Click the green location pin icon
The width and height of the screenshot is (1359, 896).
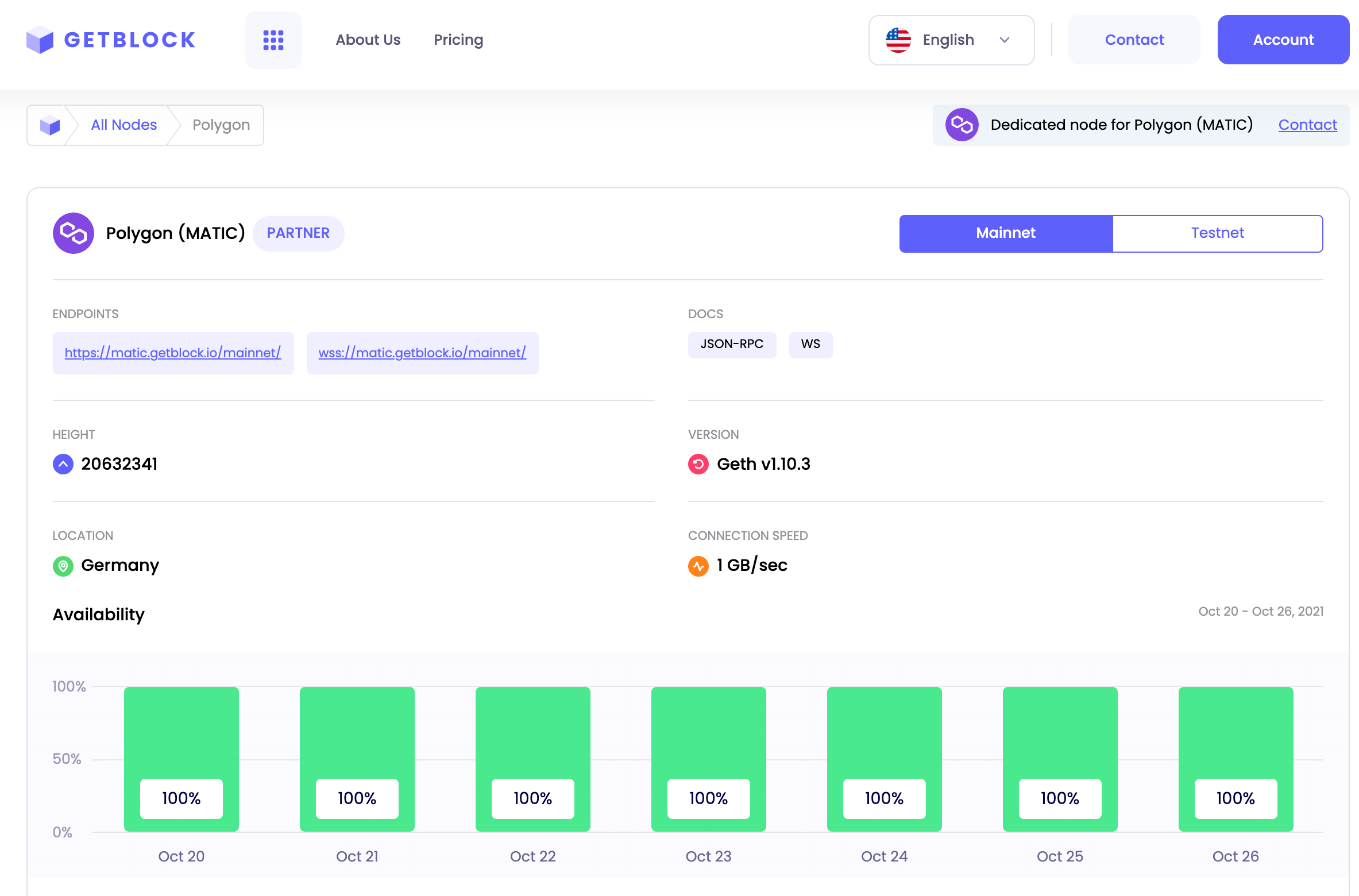pyautogui.click(x=63, y=566)
